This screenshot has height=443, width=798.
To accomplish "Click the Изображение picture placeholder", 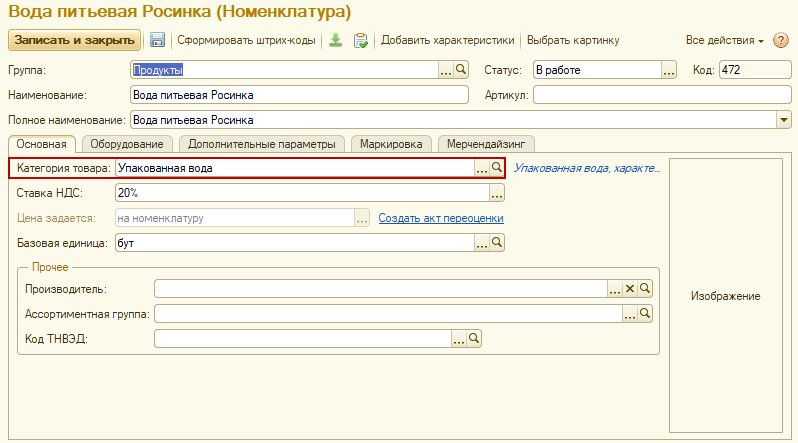I will click(726, 296).
